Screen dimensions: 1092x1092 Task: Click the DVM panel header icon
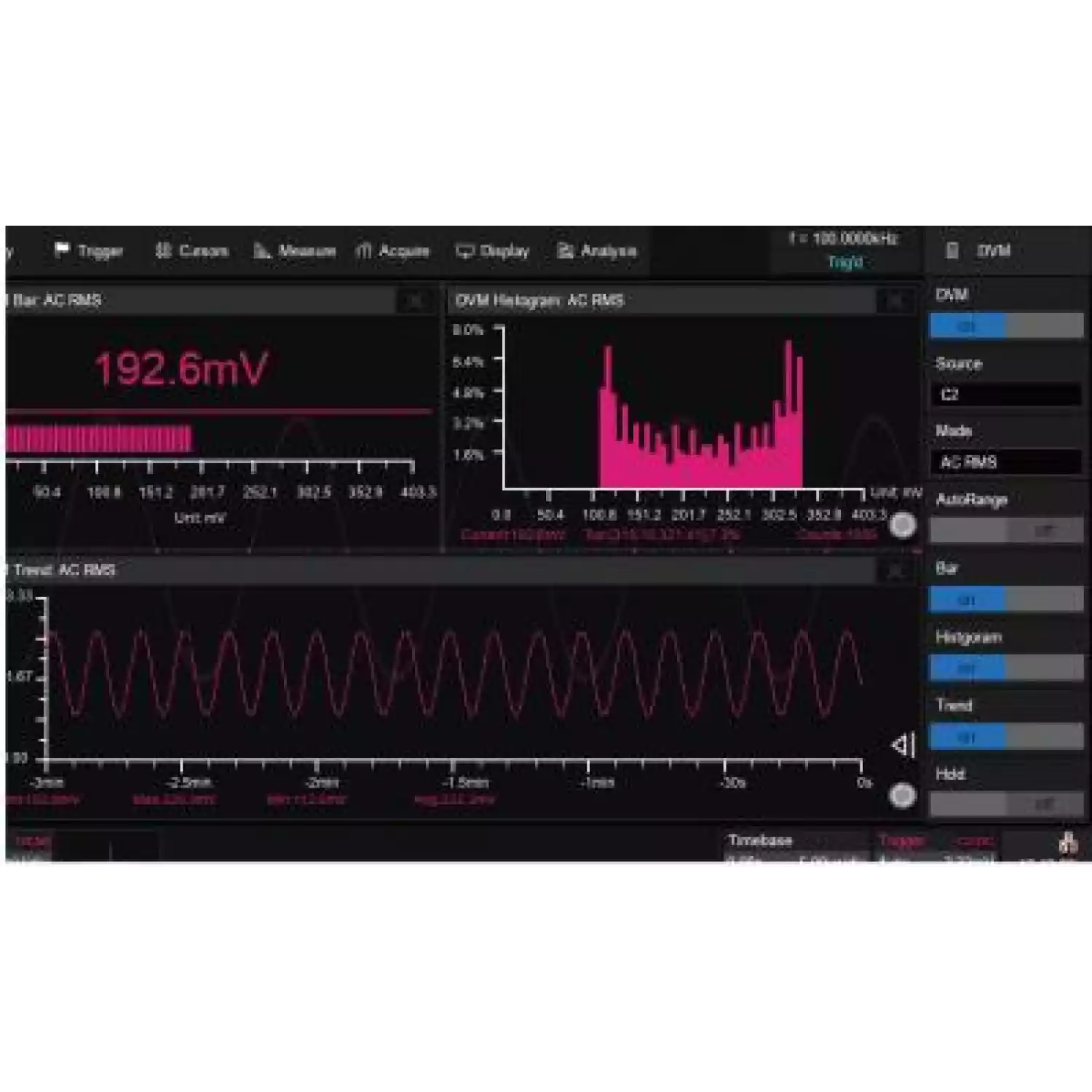click(951, 251)
